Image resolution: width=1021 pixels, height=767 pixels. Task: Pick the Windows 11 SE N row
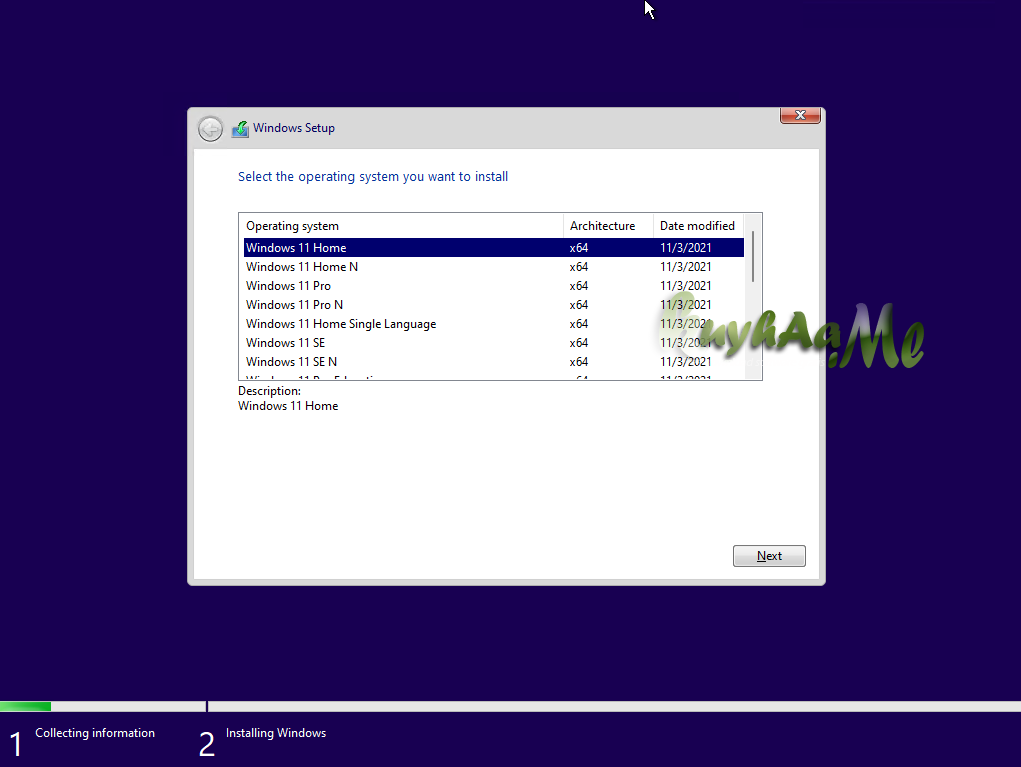pyautogui.click(x=494, y=361)
